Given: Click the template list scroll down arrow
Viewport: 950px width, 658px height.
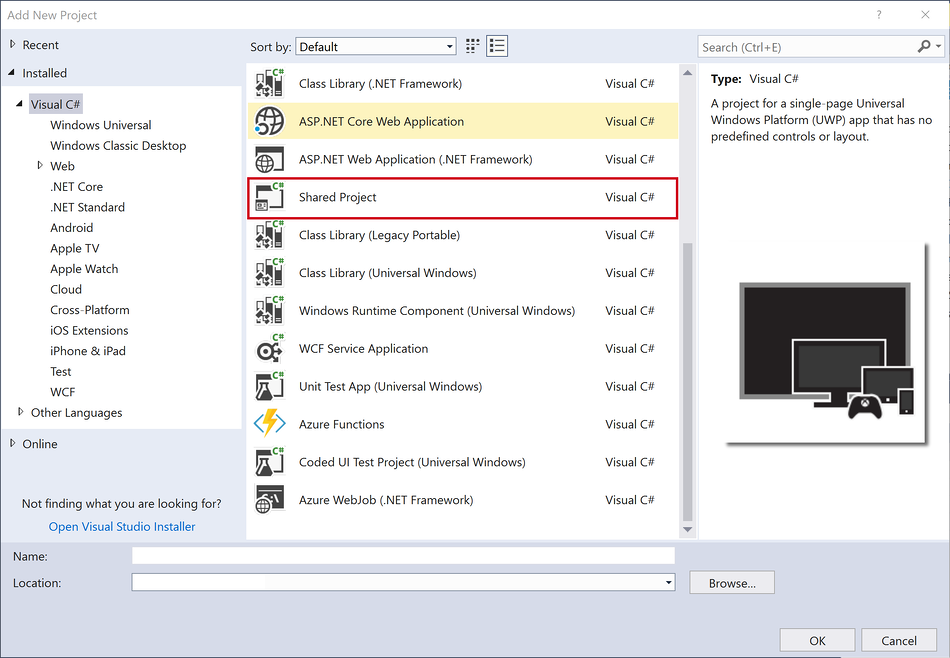Looking at the screenshot, I should (x=687, y=530).
